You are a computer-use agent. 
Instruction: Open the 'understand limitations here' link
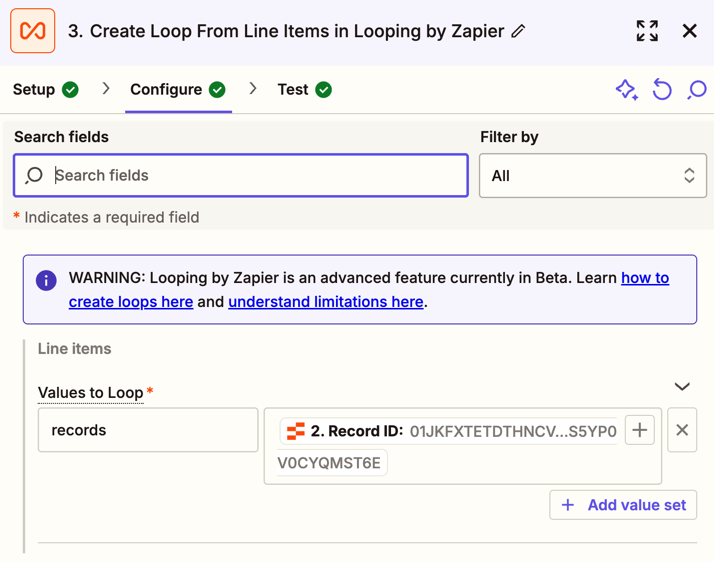(x=326, y=302)
